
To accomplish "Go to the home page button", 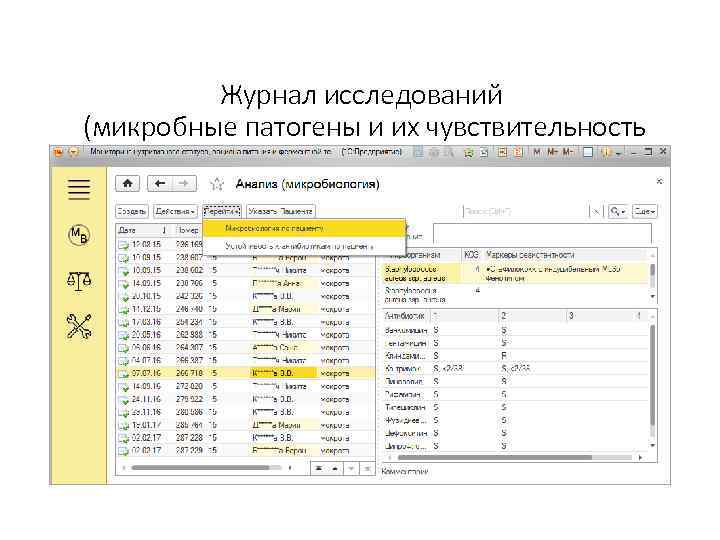I will tap(128, 184).
